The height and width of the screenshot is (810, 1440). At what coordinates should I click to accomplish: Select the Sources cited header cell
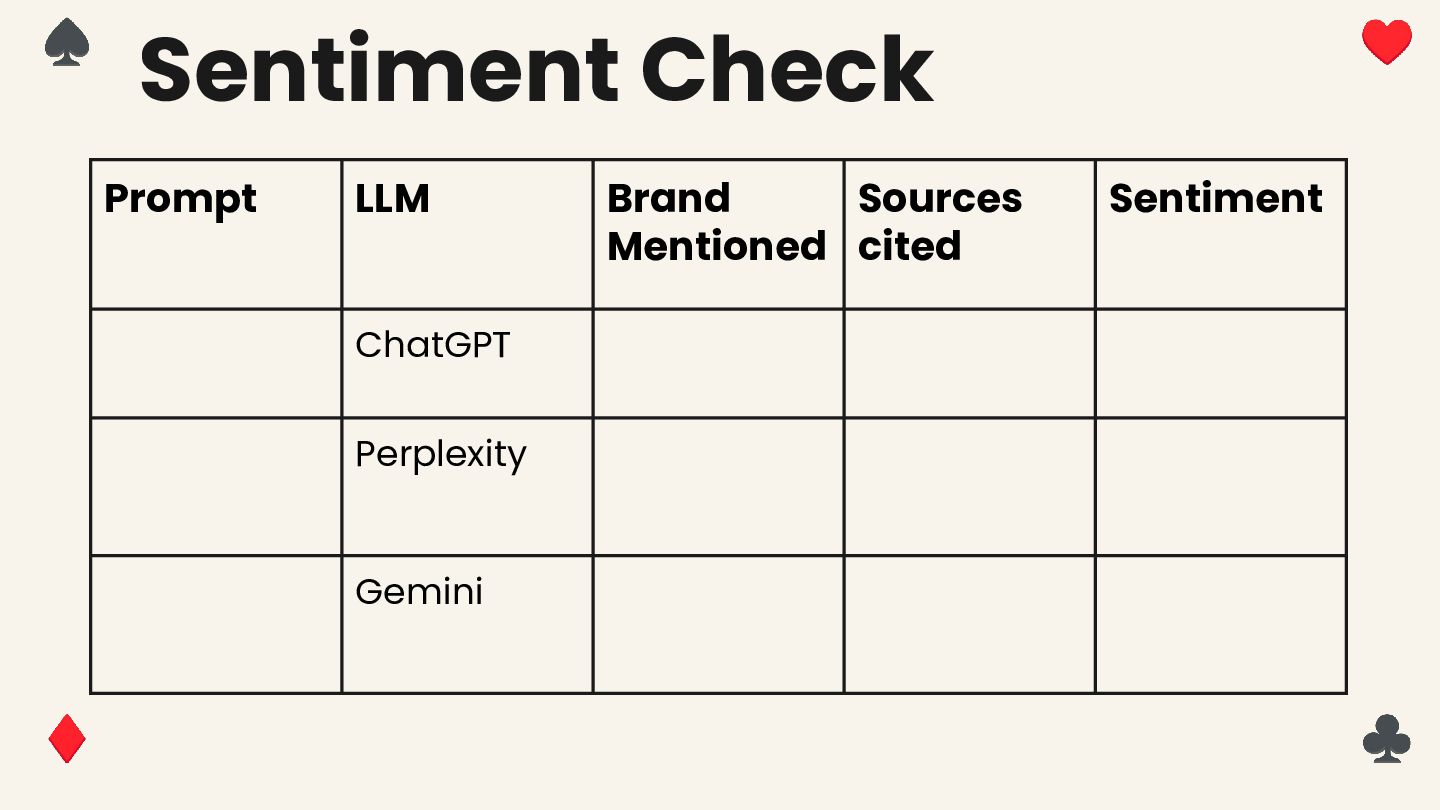coord(969,234)
